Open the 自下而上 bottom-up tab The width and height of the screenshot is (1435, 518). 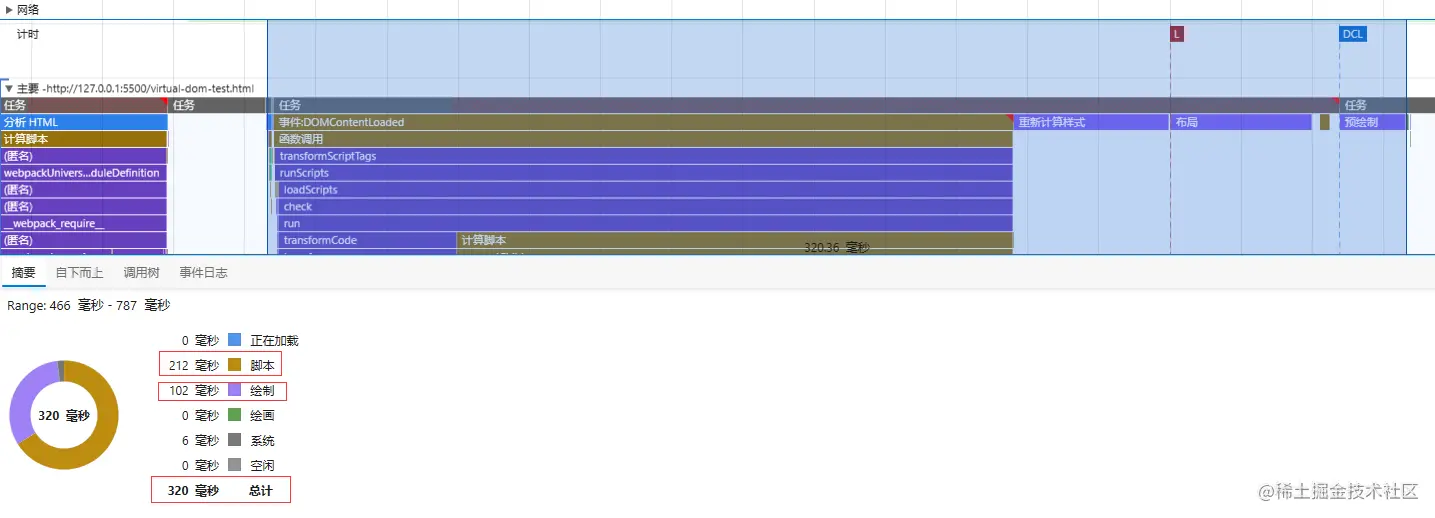pos(79,272)
